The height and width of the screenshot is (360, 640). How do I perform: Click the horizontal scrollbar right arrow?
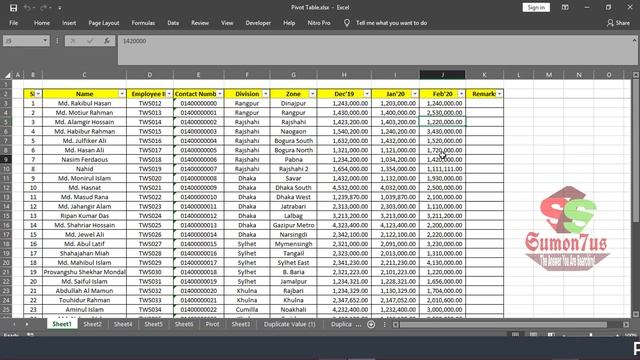click(626, 324)
